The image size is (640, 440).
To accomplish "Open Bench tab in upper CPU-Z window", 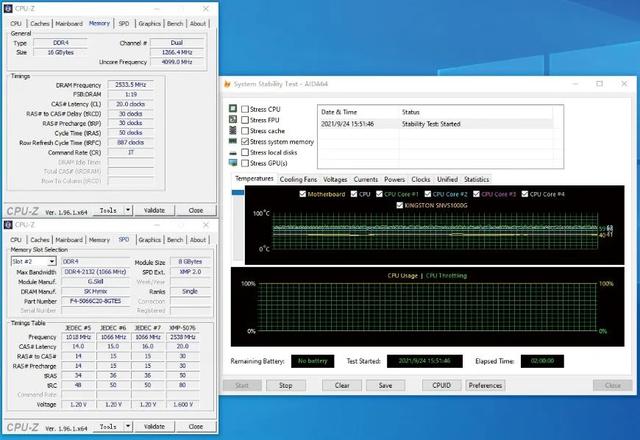I will (175, 24).
